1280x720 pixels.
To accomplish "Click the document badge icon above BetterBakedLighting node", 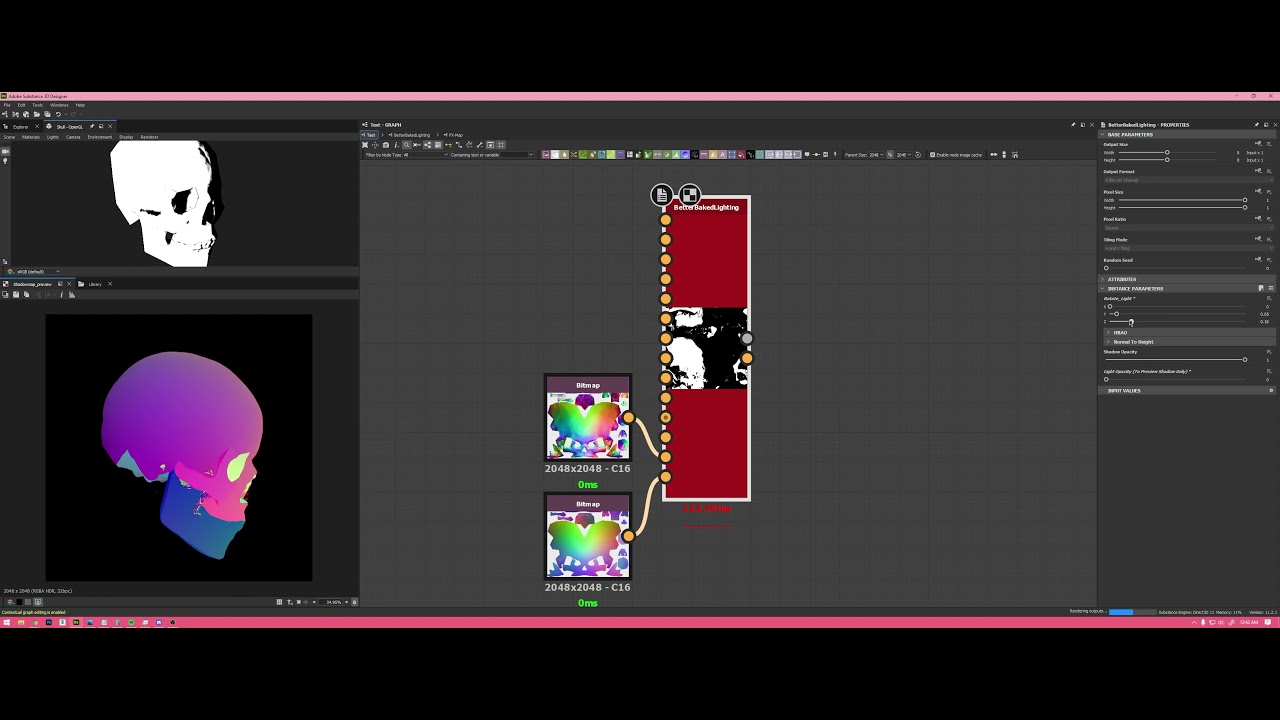I will tap(661, 195).
